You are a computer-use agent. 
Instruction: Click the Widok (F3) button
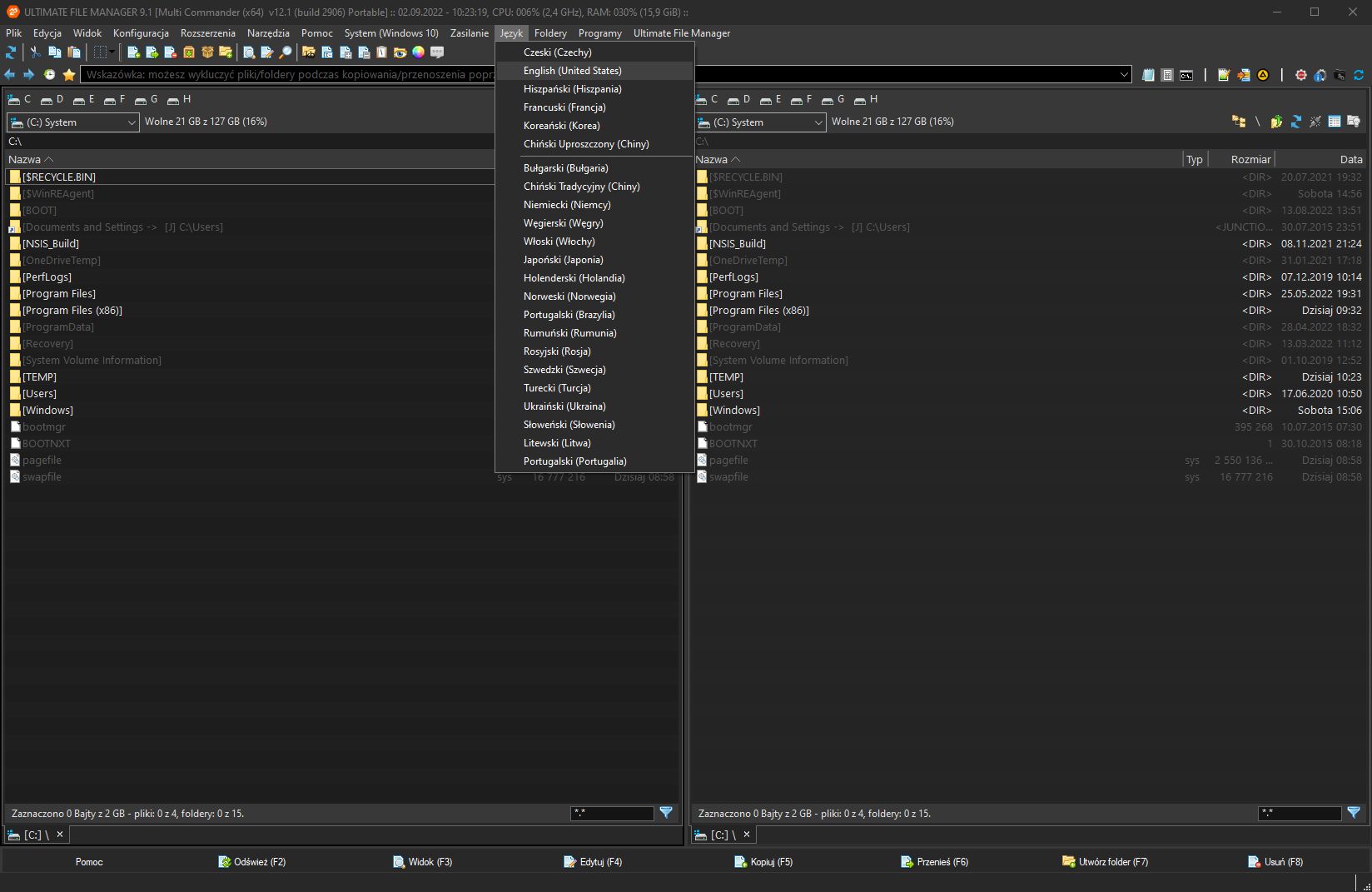pos(423,862)
